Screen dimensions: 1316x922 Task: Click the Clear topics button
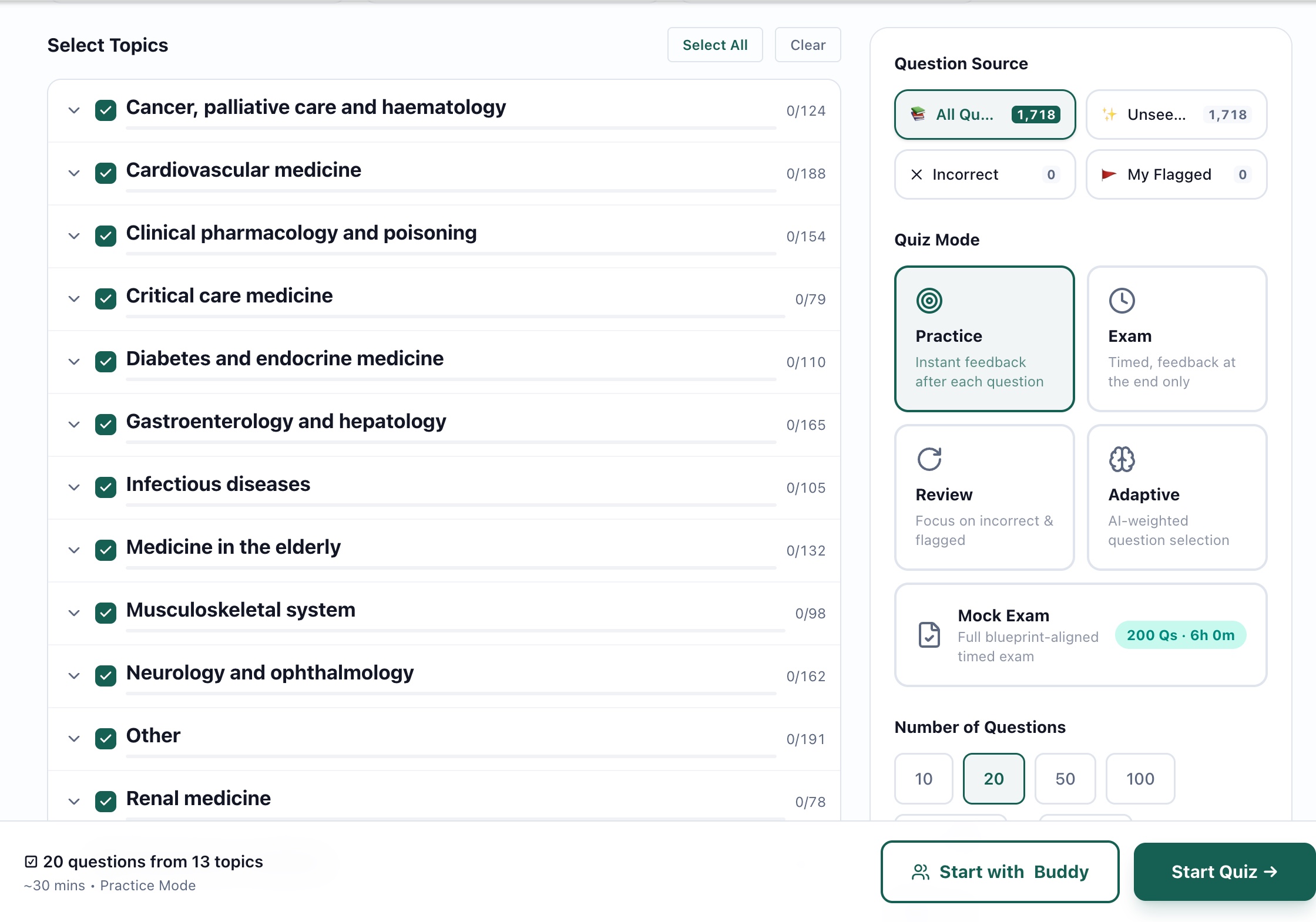pyautogui.click(x=808, y=45)
